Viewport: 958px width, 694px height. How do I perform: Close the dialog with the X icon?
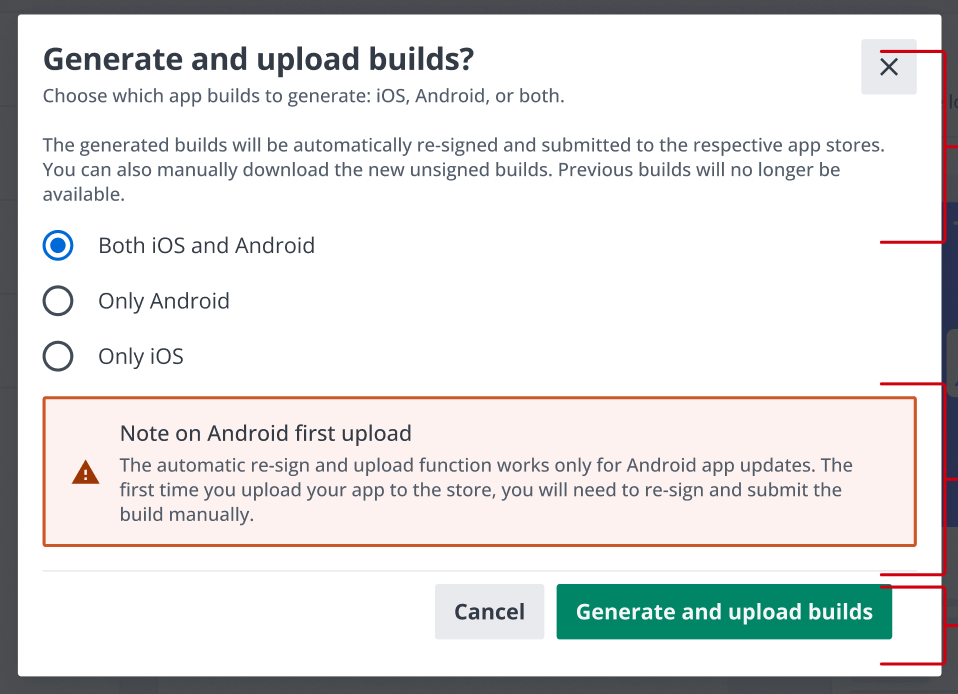click(888, 67)
